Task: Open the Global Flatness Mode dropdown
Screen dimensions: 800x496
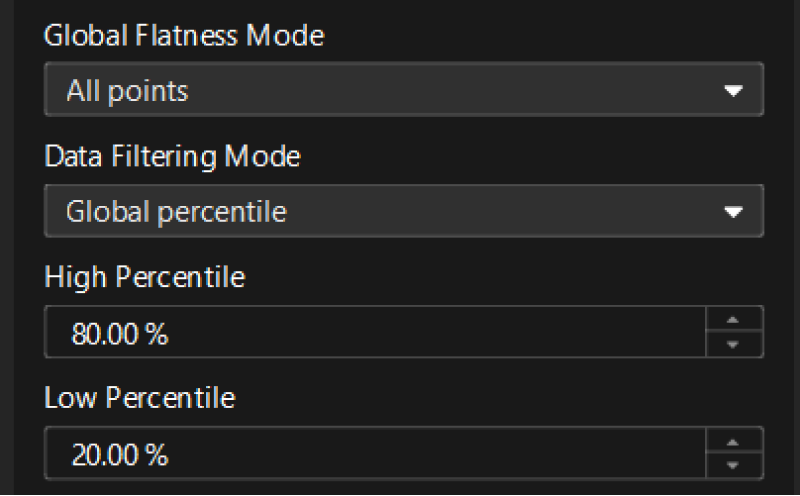Action: pyautogui.click(x=403, y=91)
